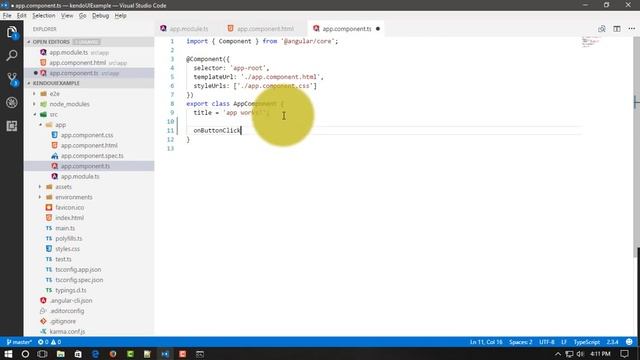This screenshot has height=360, width=640.
Task: Open the Action Center notification icon
Action: (x=624, y=354)
